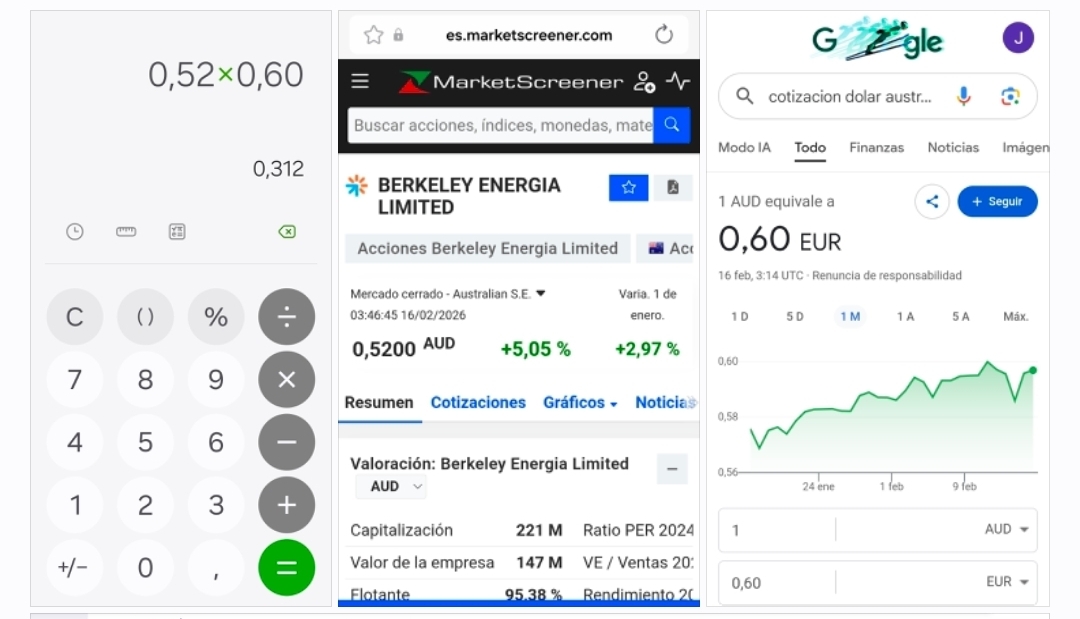Open Google Lens camera search
The width and height of the screenshot is (1080, 619).
(x=1010, y=96)
